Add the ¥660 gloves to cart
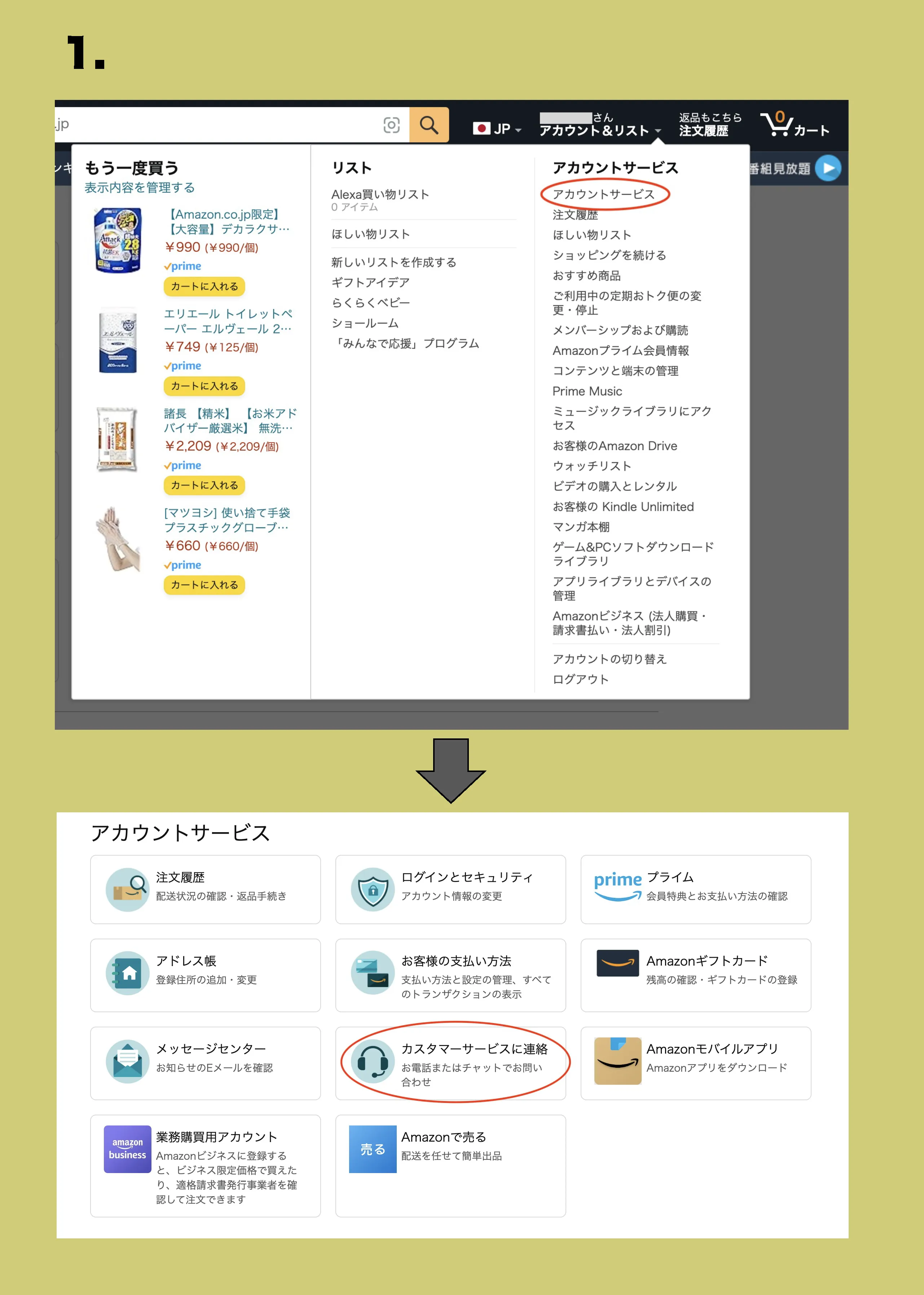Viewport: 924px width, 1295px height. click(204, 585)
